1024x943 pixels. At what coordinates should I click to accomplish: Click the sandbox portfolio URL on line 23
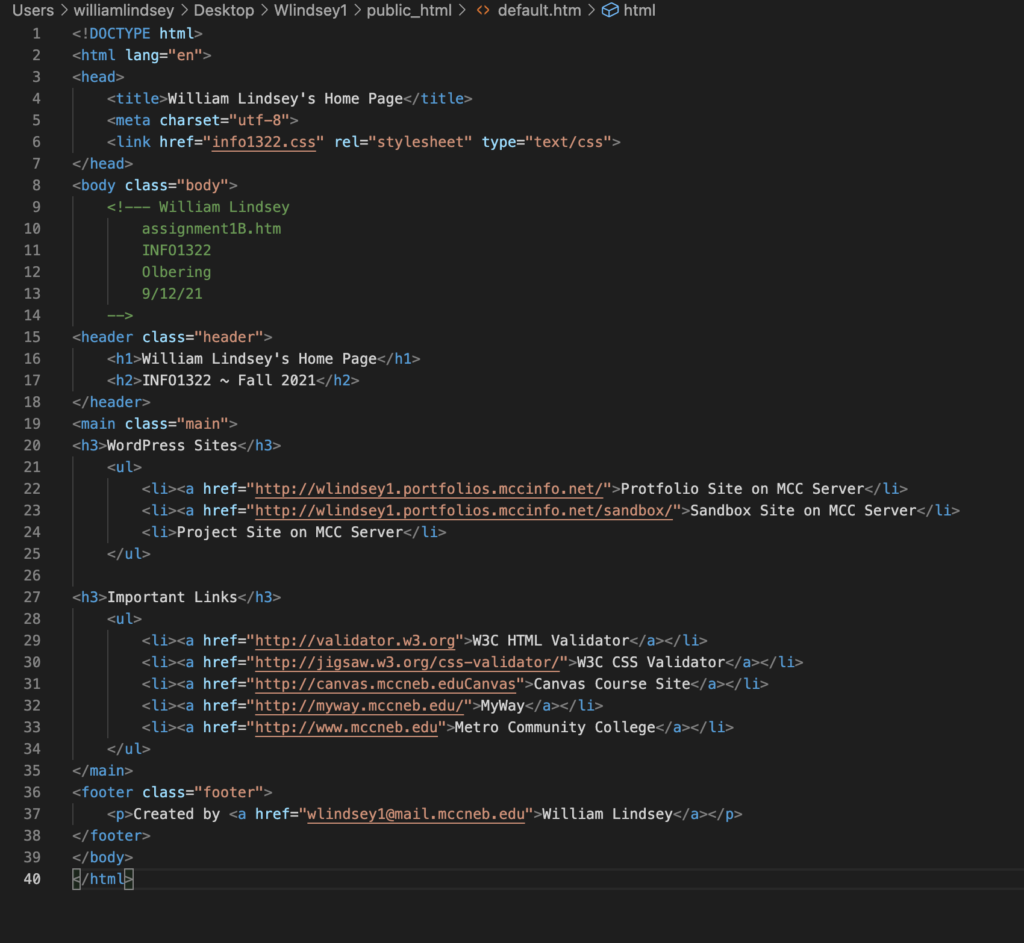pos(464,510)
